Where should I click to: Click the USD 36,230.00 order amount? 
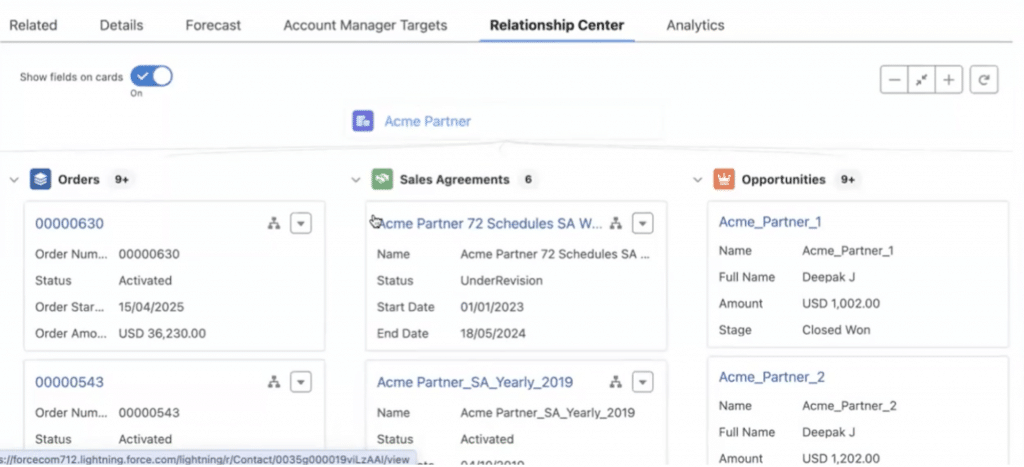[x=162, y=334]
